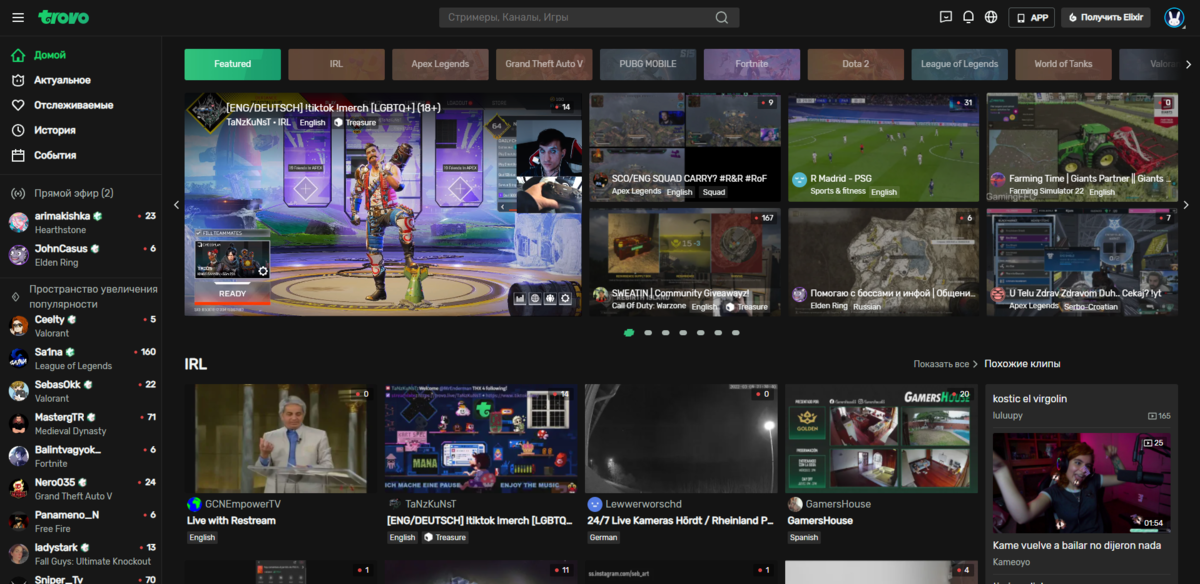
Task: Click the German tag under Lewwerworschd
Action: point(604,537)
